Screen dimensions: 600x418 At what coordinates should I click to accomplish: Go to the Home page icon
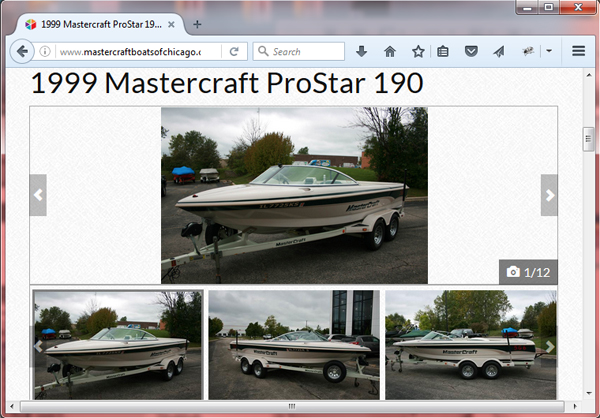tap(390, 51)
